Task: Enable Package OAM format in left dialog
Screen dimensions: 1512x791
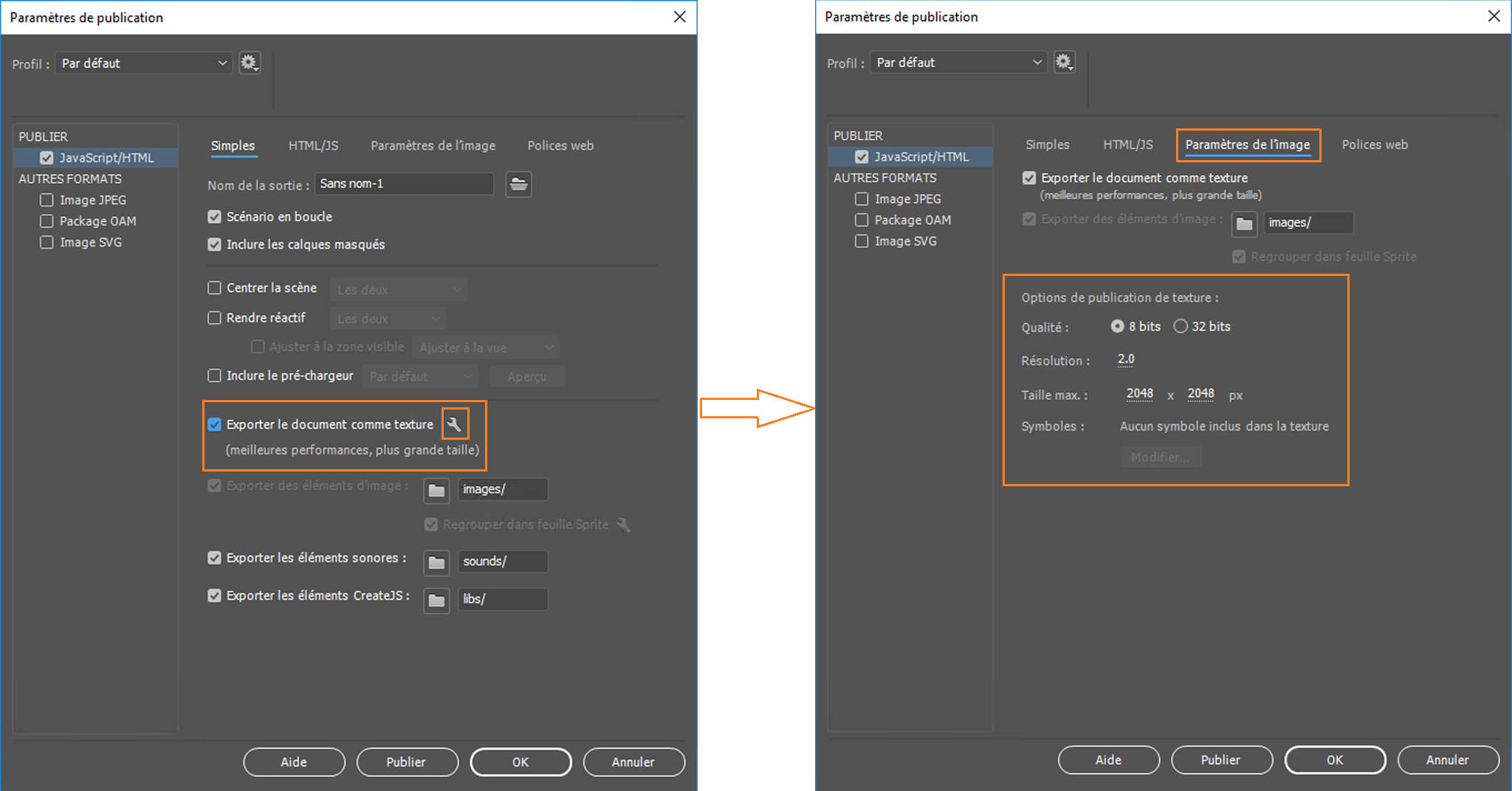Action: [47, 221]
